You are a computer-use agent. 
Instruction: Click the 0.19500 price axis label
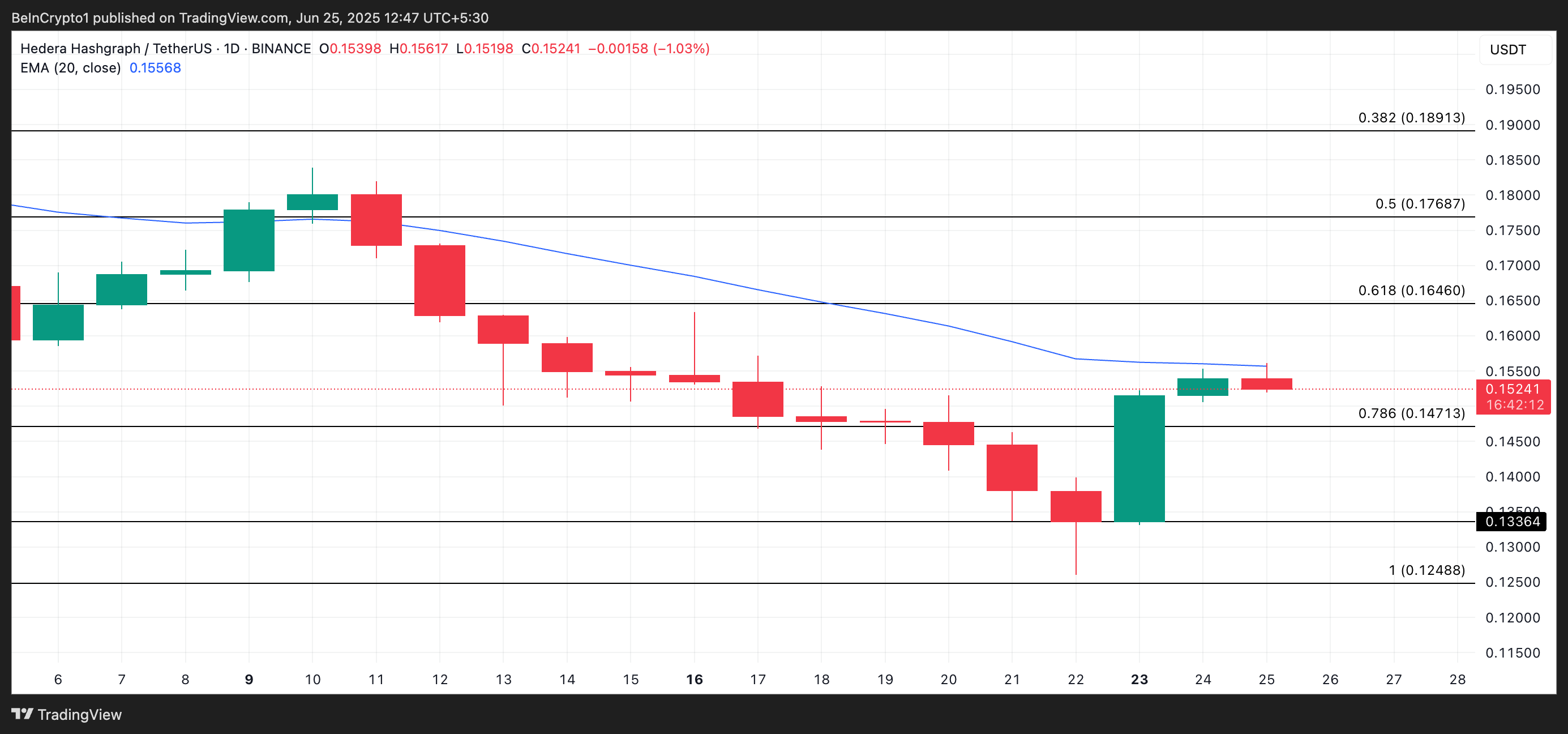click(1512, 89)
